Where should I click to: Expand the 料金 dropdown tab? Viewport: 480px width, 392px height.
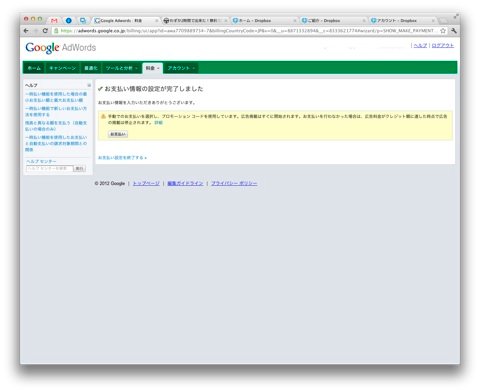click(x=152, y=68)
